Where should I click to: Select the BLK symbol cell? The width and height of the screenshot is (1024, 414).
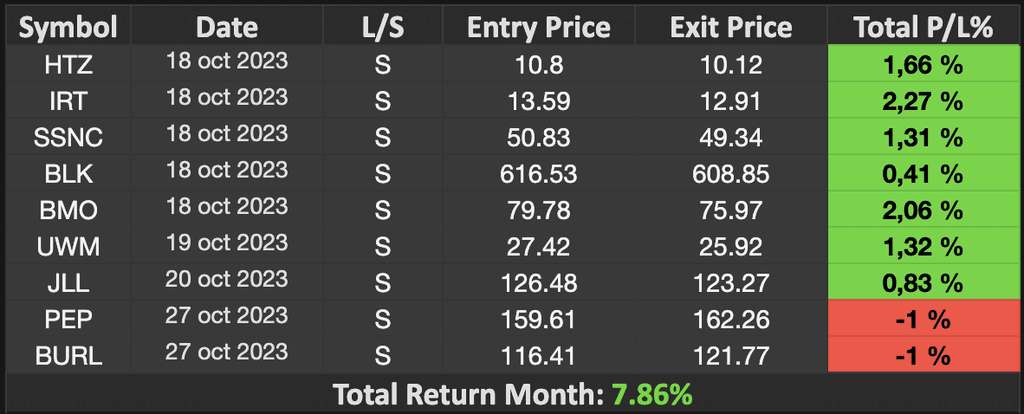click(x=69, y=174)
